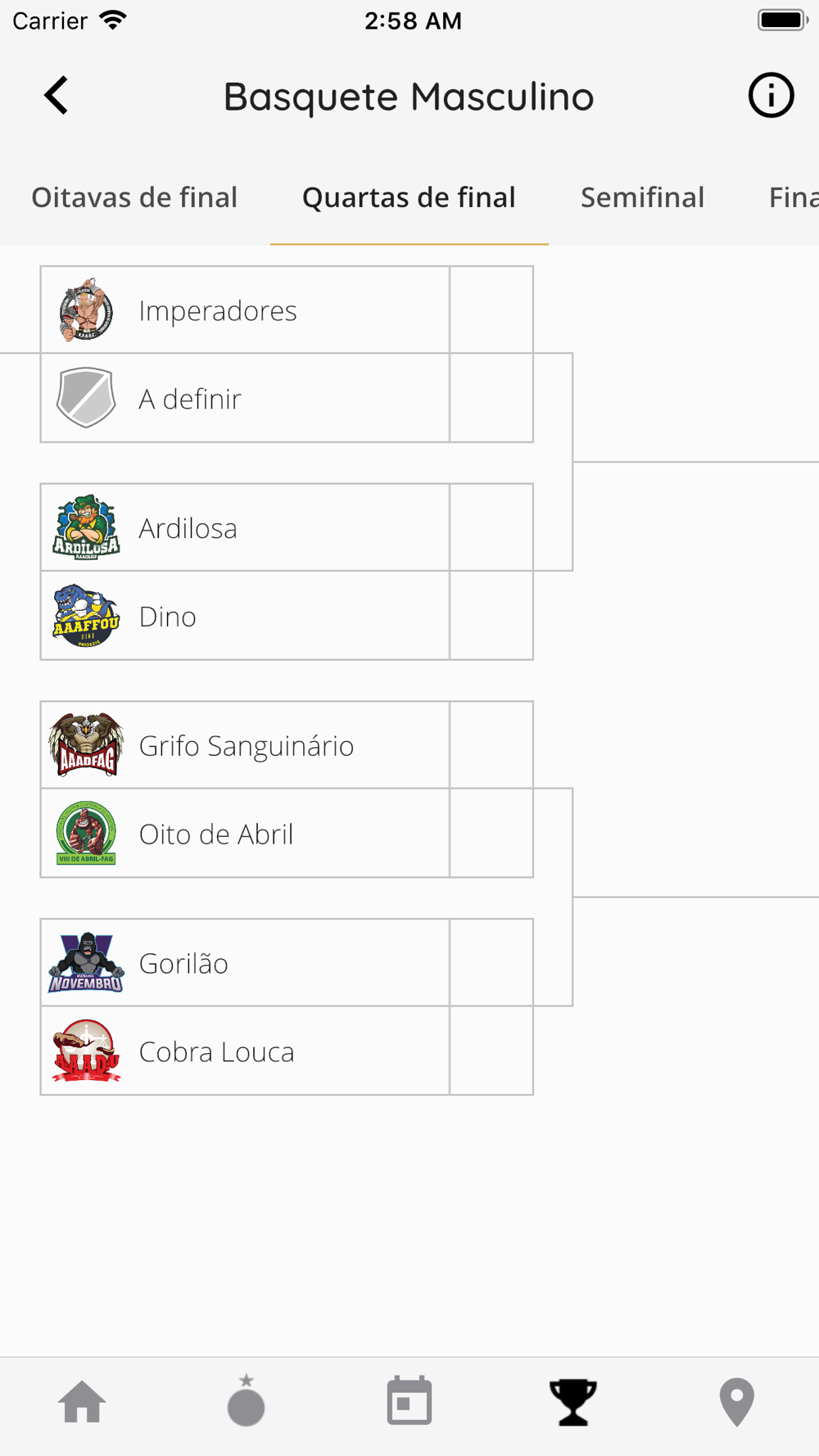Select the trophy bracket icon
Screen dimensions: 819x1456
click(573, 1401)
